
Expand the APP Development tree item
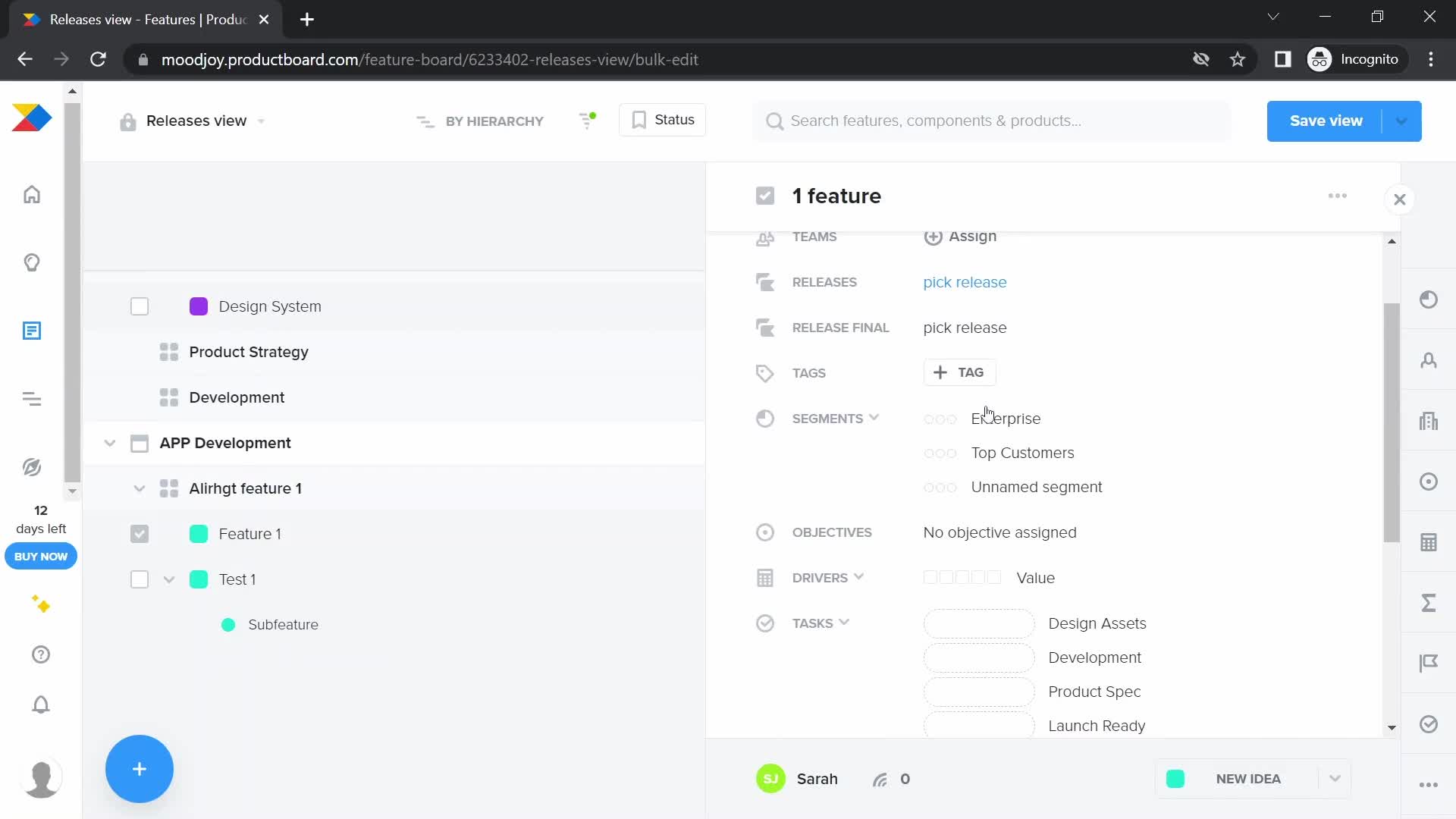coord(109,443)
